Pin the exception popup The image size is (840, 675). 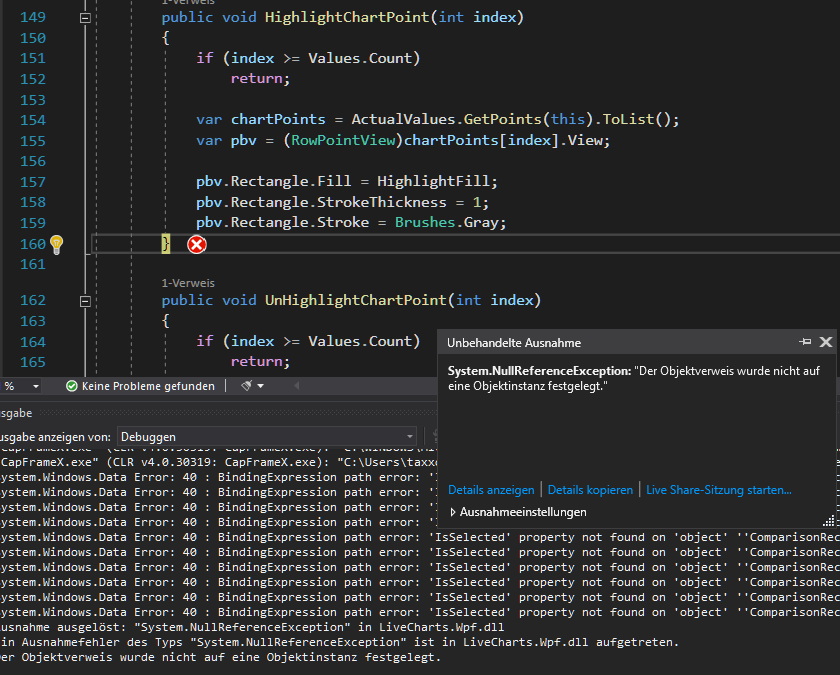pyautogui.click(x=805, y=342)
